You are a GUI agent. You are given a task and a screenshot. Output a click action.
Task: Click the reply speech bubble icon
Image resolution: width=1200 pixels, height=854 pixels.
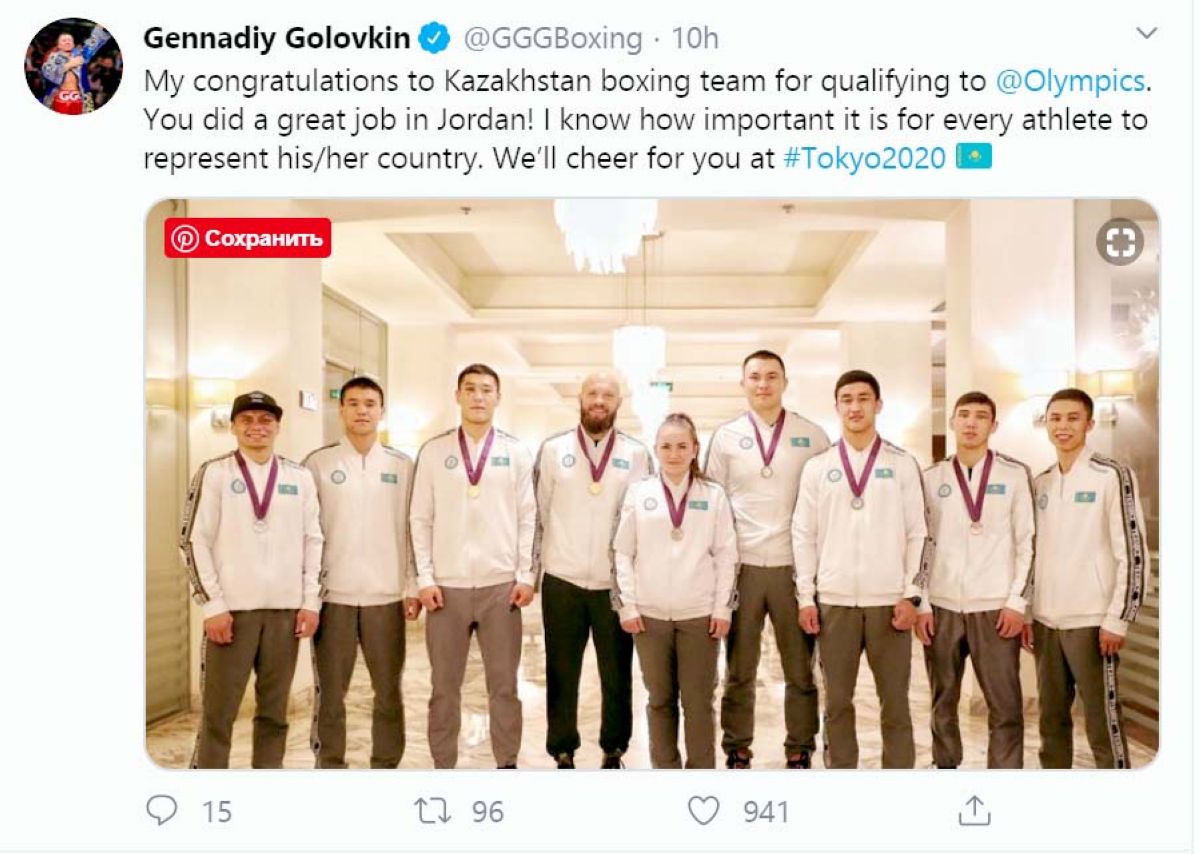(161, 810)
